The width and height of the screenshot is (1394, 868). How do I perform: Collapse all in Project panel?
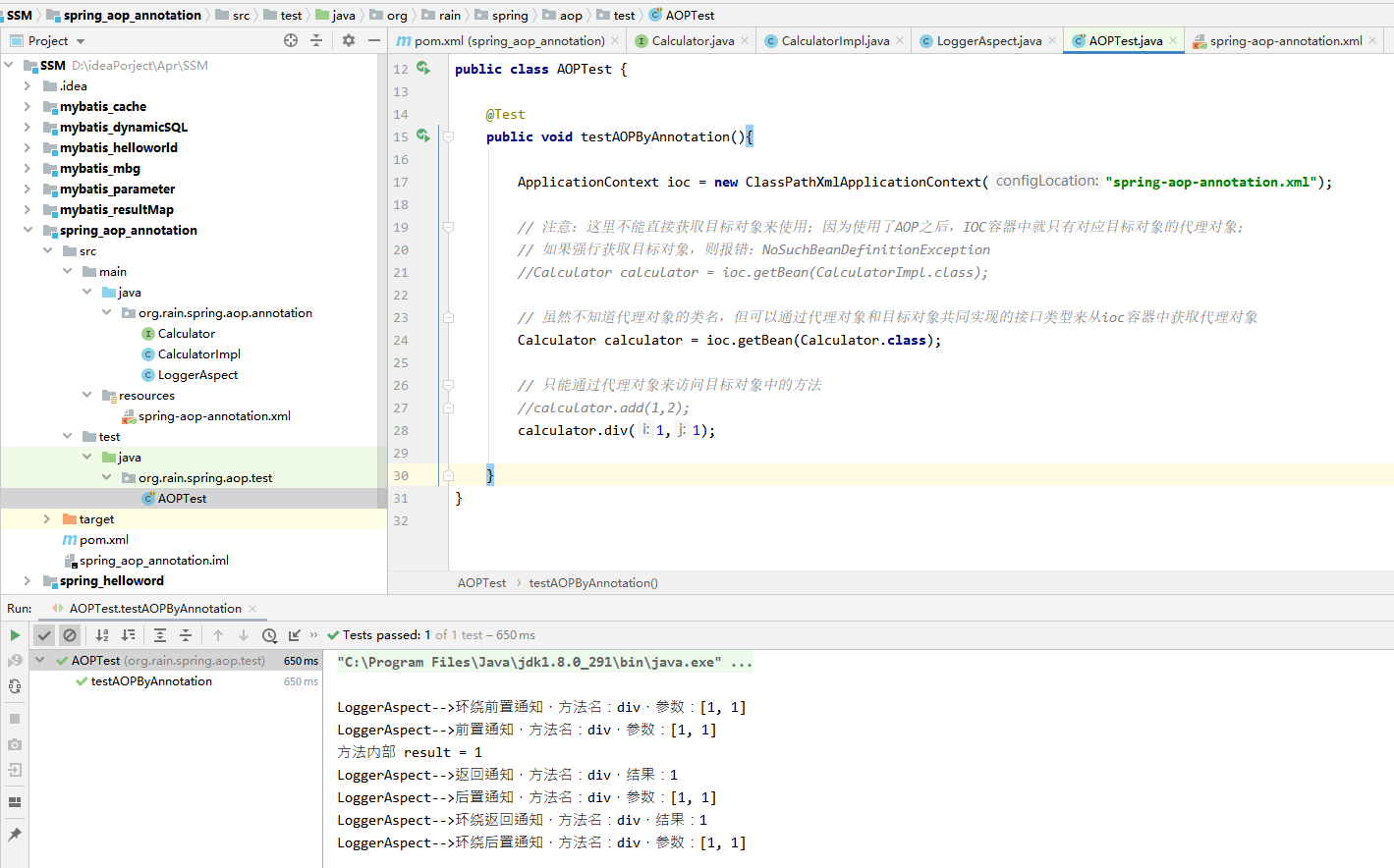316,40
